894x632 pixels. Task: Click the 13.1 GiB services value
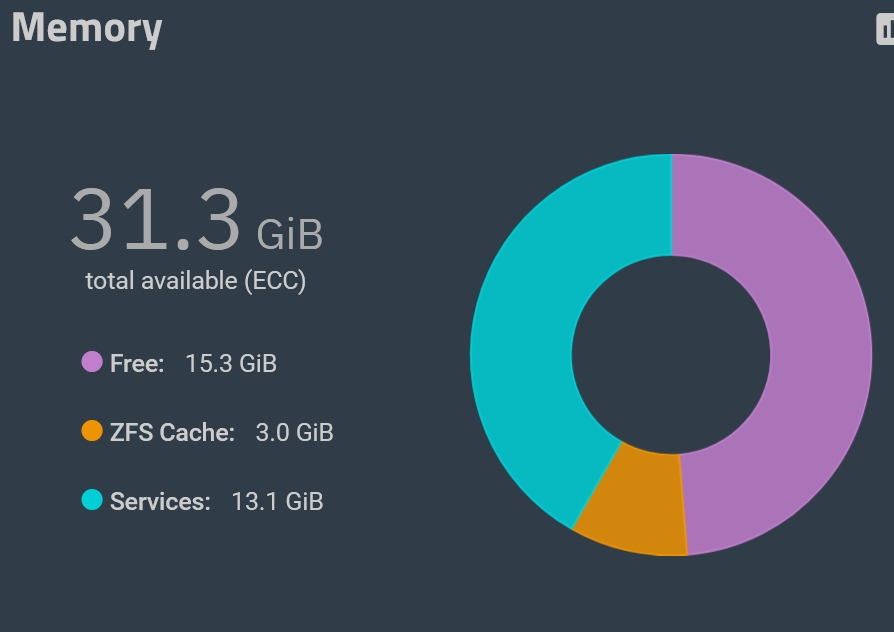tap(277, 501)
